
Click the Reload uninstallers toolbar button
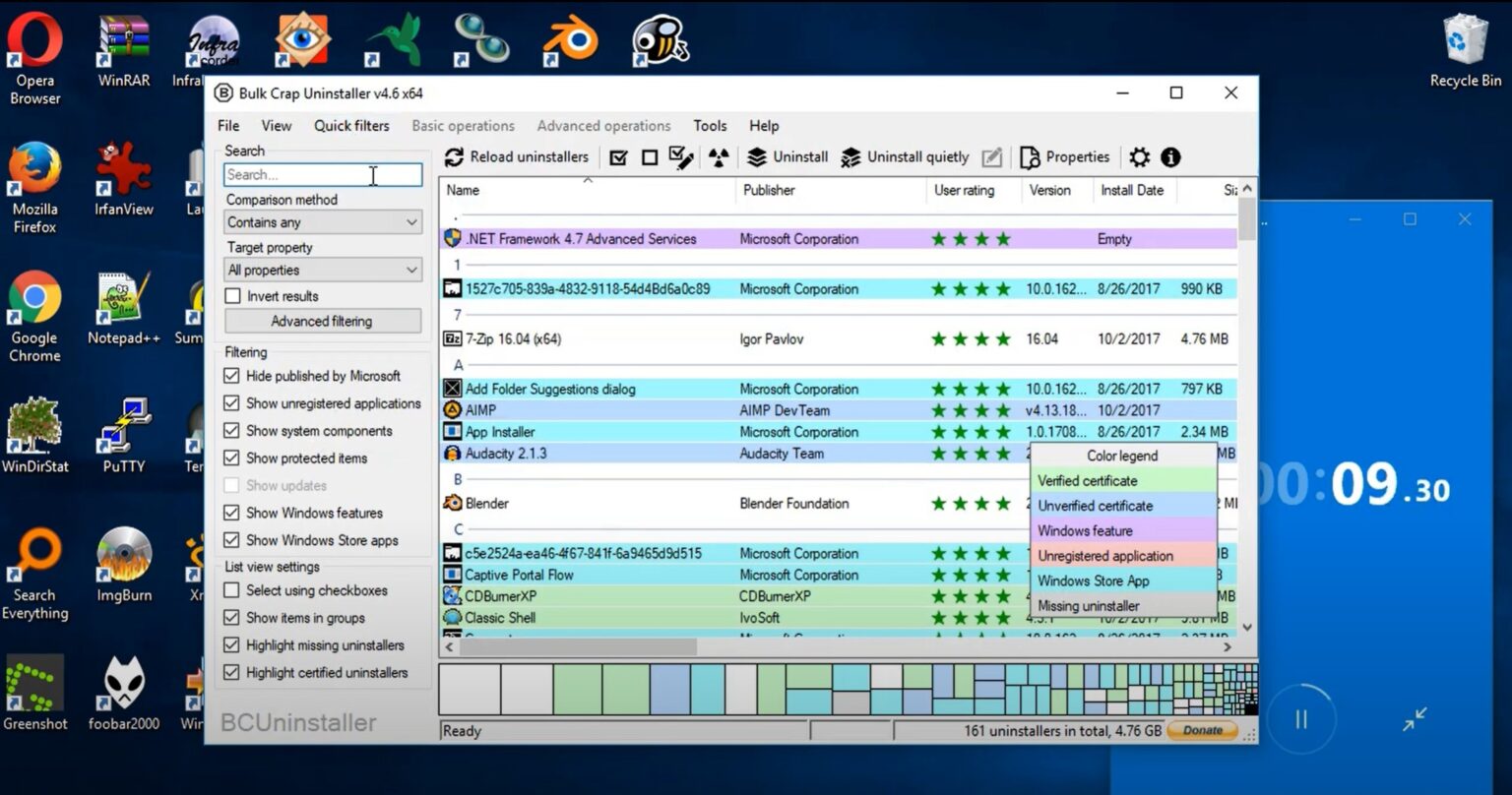[x=516, y=157]
